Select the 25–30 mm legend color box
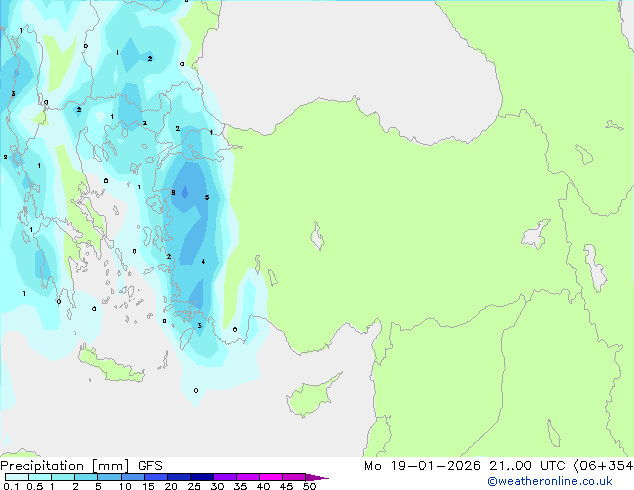634x490 pixels. pyautogui.click(x=201, y=477)
